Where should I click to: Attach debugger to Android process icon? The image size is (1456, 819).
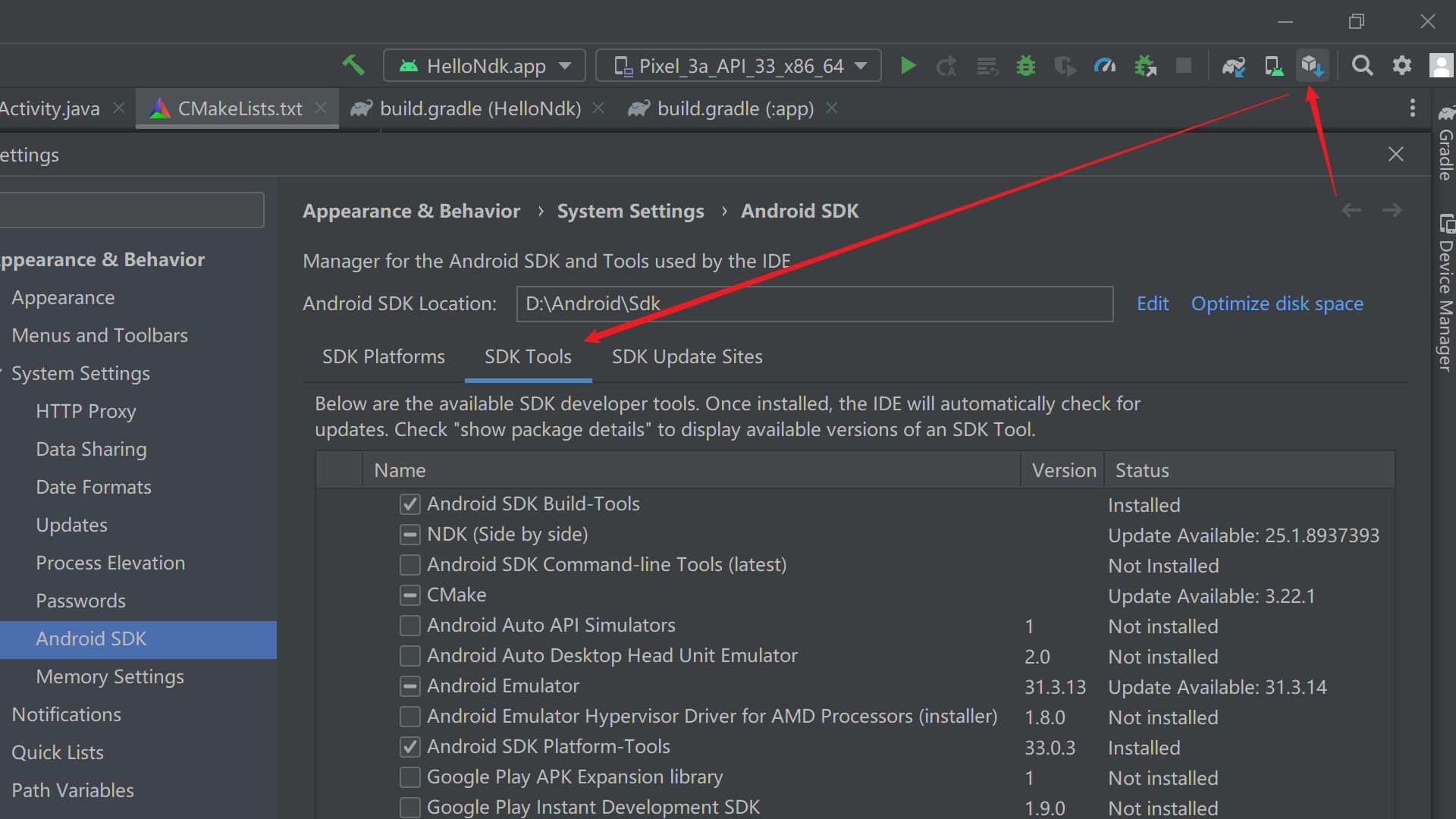[1145, 66]
